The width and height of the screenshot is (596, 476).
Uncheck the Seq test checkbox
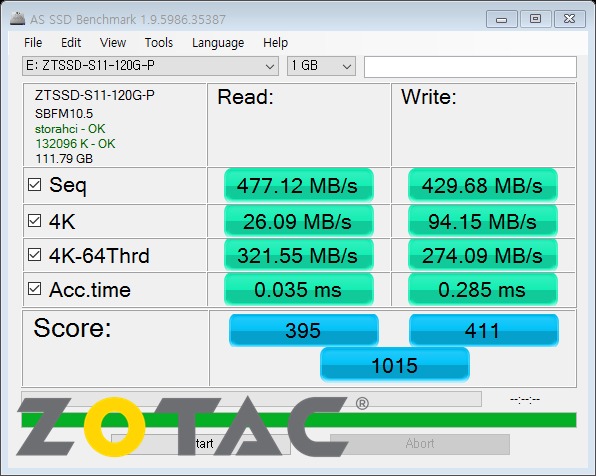click(35, 185)
